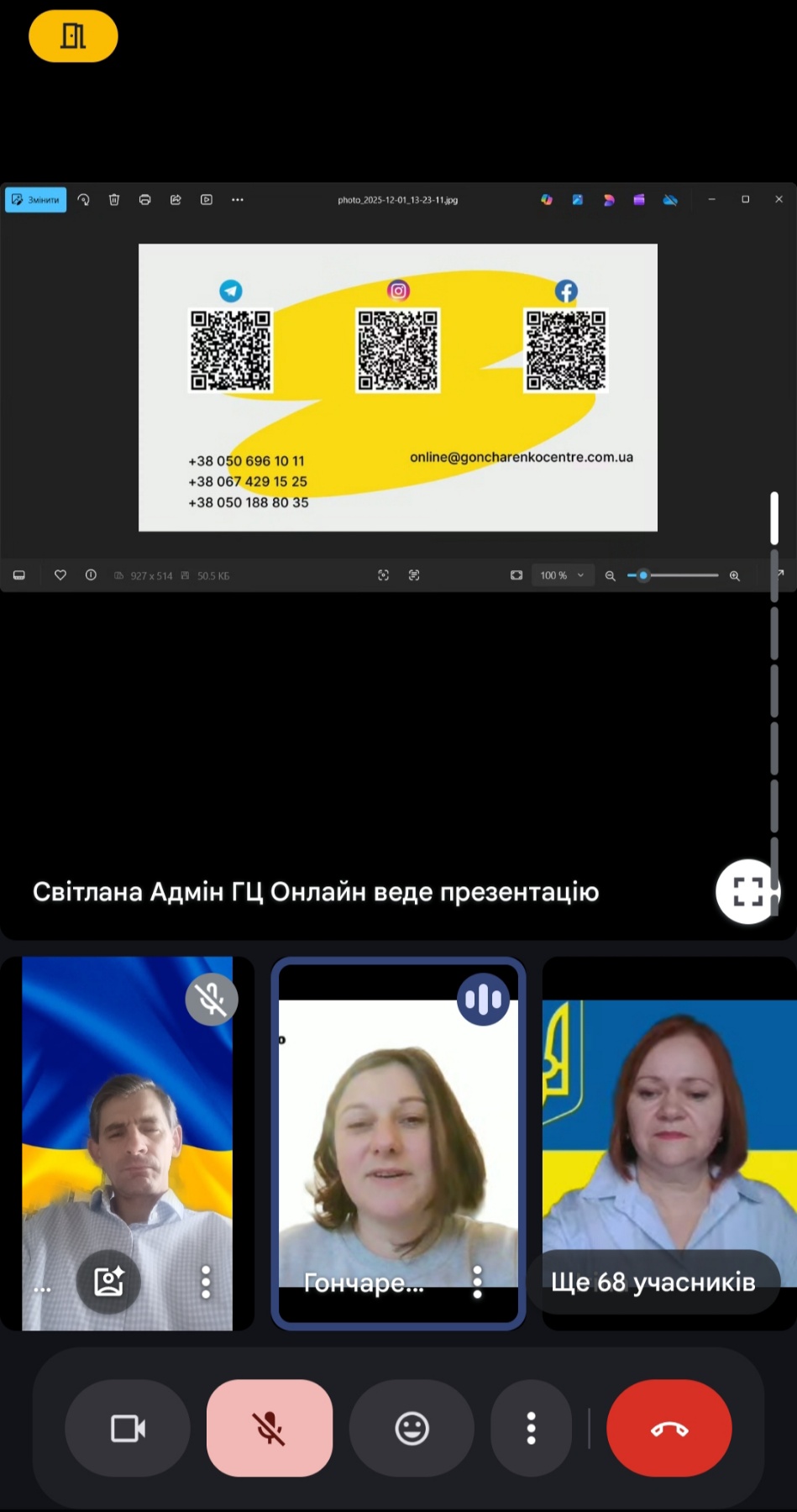Click the man's video tile
The image size is (797, 1512).
pyautogui.click(x=127, y=1143)
